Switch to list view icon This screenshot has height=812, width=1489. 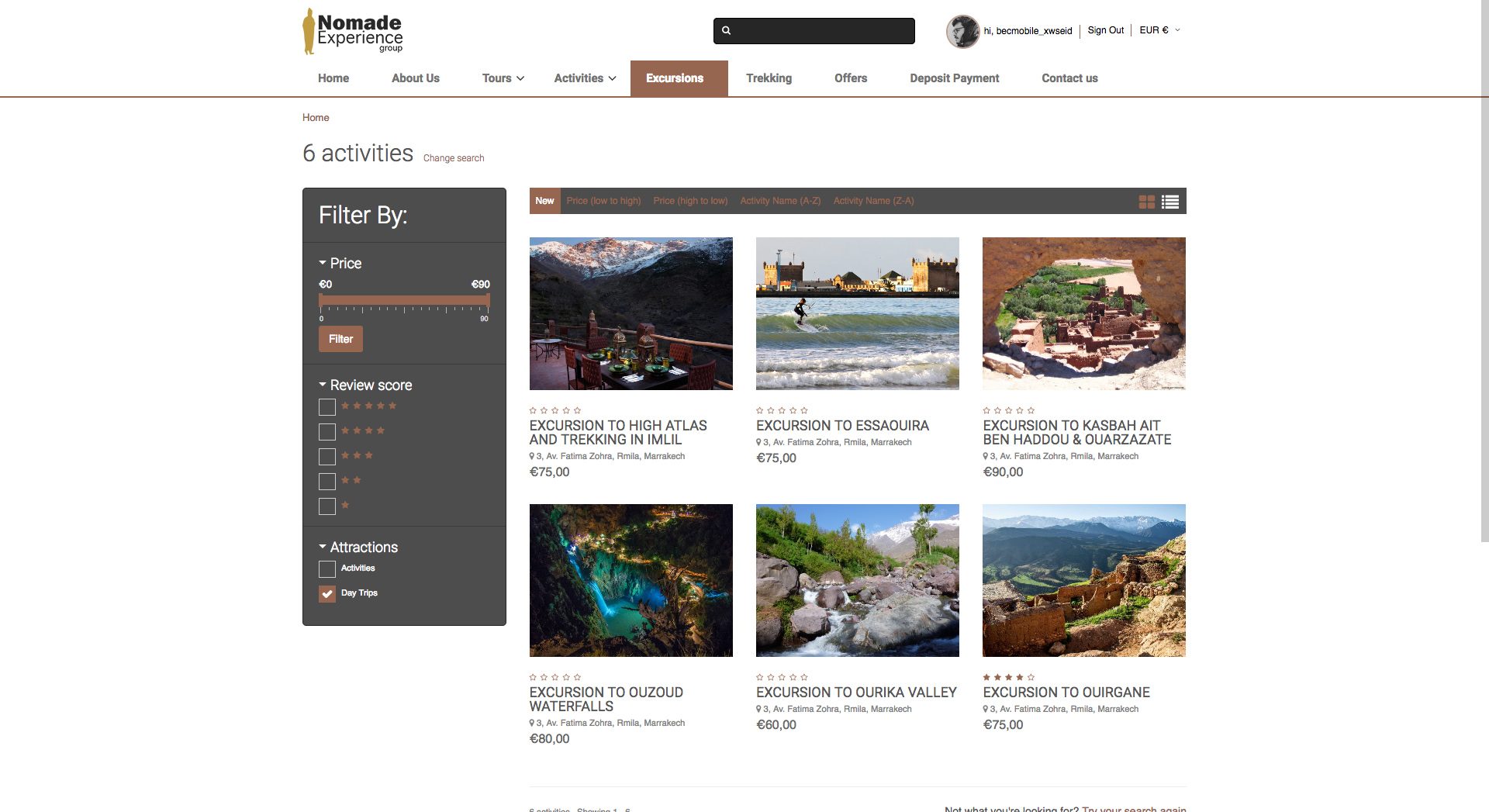tap(1170, 202)
